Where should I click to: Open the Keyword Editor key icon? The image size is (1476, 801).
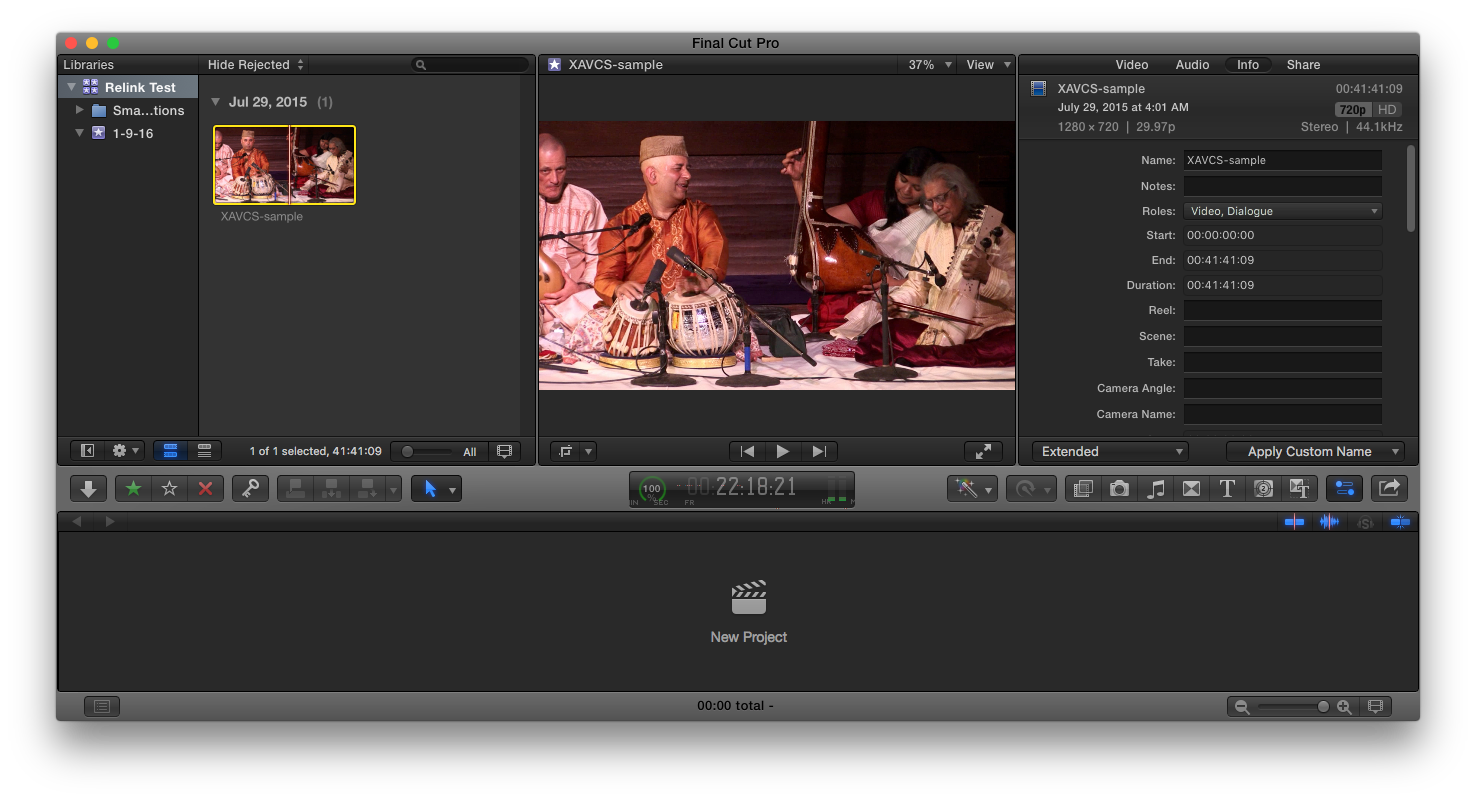pos(250,489)
